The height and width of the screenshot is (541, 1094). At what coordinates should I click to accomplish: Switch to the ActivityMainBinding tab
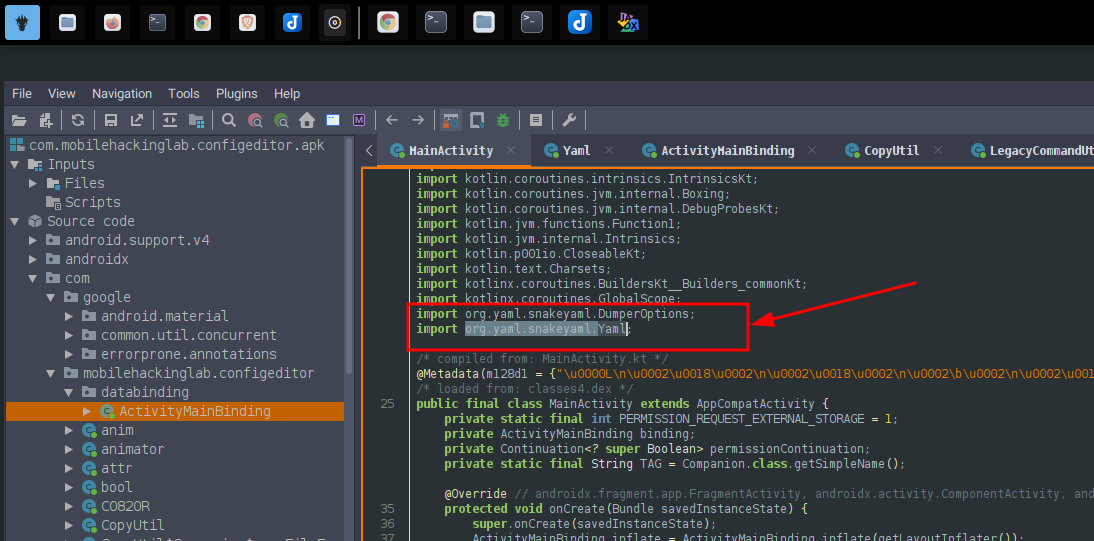pyautogui.click(x=728, y=151)
